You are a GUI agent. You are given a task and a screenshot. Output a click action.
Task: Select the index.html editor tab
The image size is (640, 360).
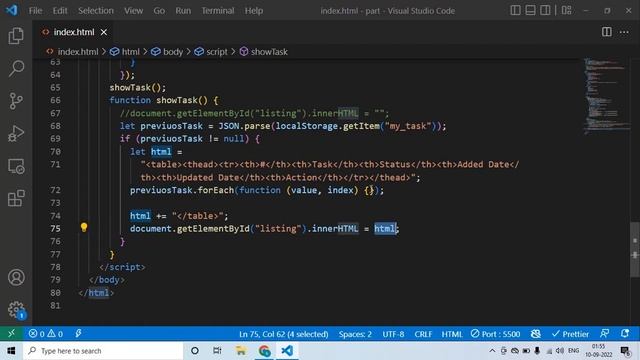[x=73, y=32]
